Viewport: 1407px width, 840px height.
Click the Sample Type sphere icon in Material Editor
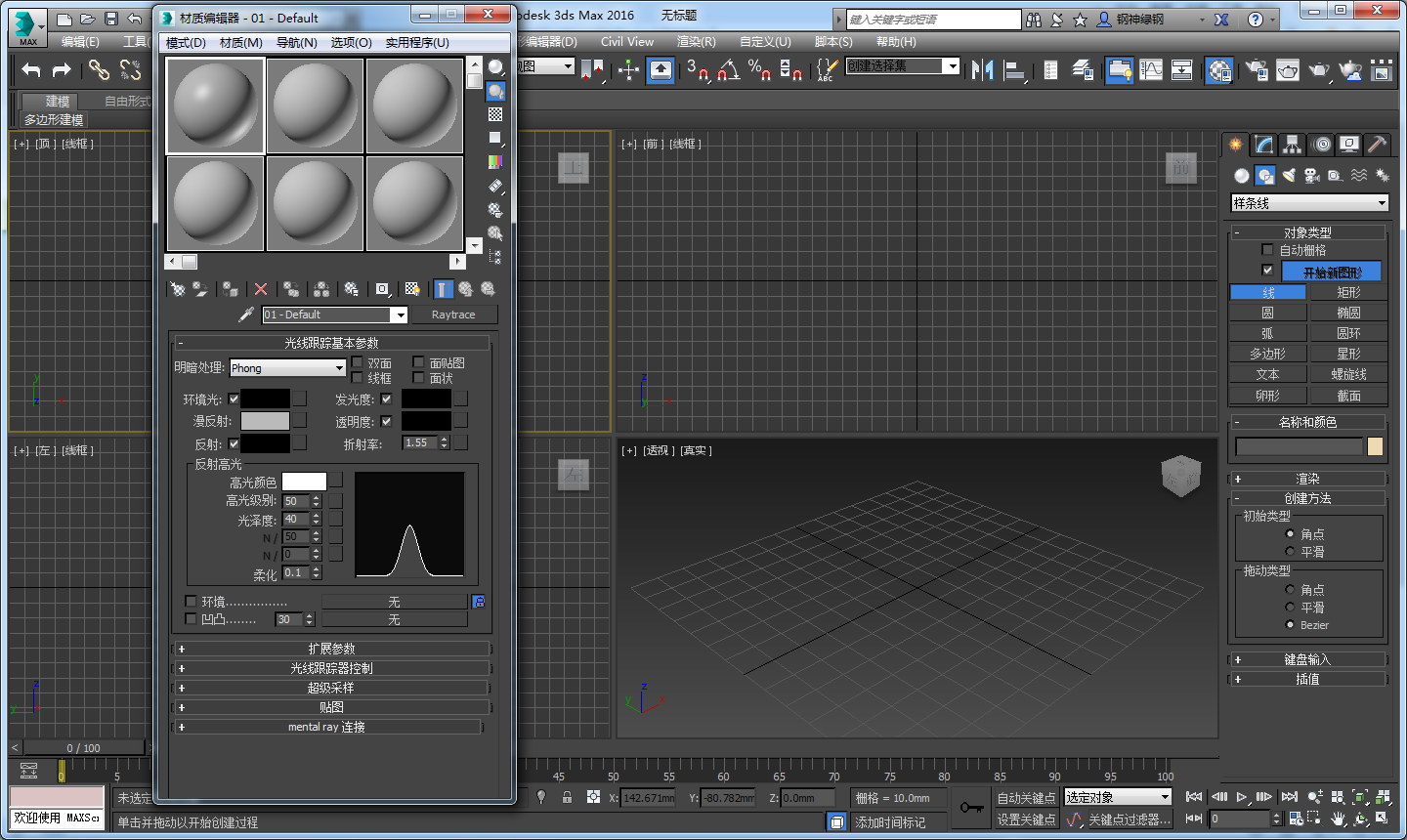point(496,67)
